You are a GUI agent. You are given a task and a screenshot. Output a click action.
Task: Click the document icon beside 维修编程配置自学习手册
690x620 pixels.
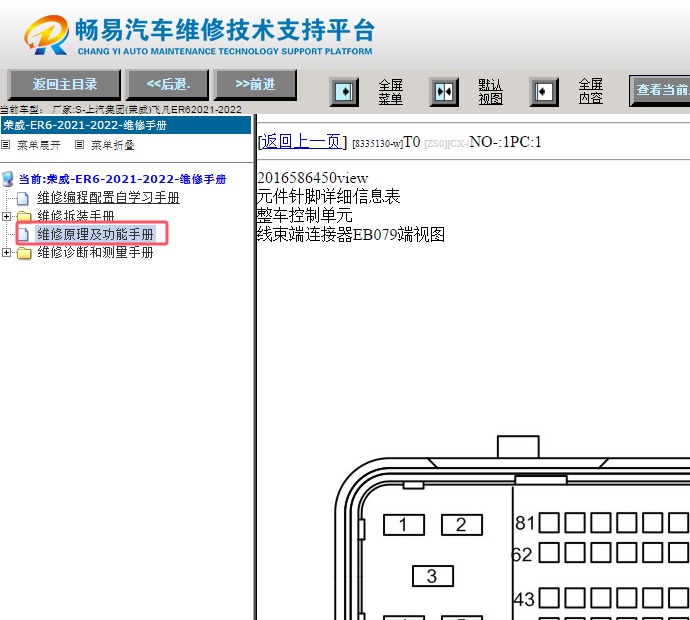23,198
